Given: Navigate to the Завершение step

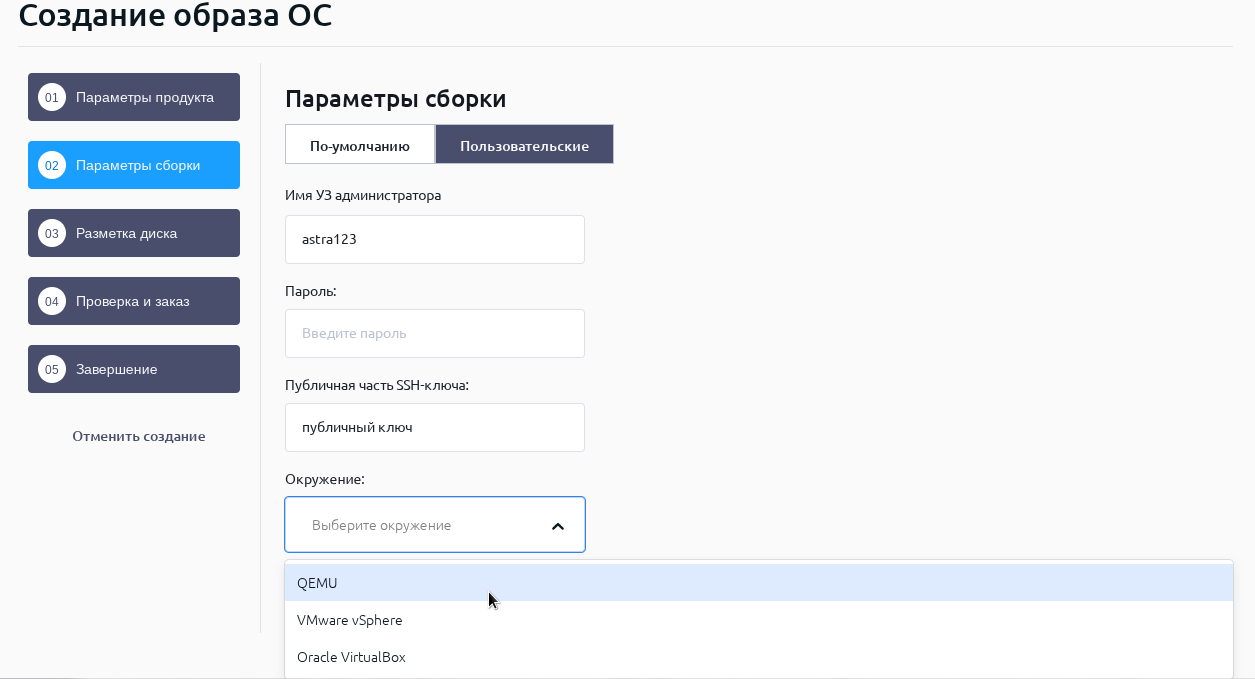Looking at the screenshot, I should 117,369.
